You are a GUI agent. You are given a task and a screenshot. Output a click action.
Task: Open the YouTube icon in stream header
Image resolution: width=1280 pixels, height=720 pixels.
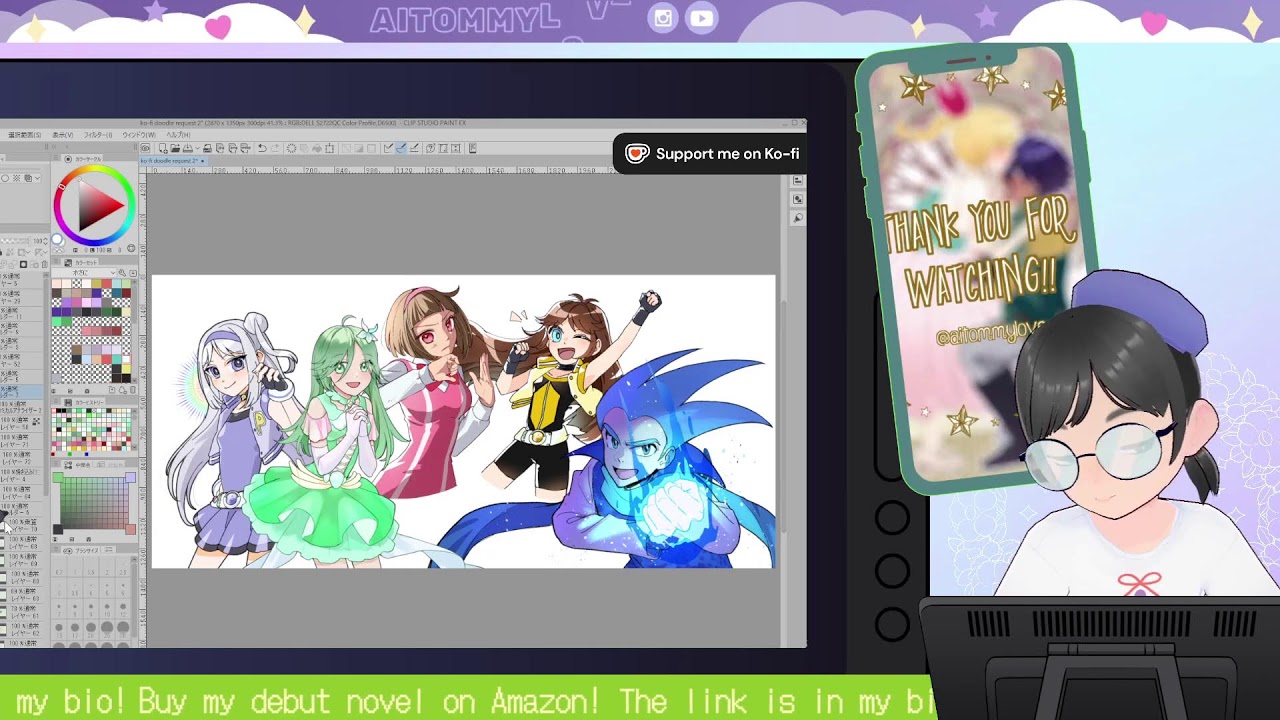(702, 18)
